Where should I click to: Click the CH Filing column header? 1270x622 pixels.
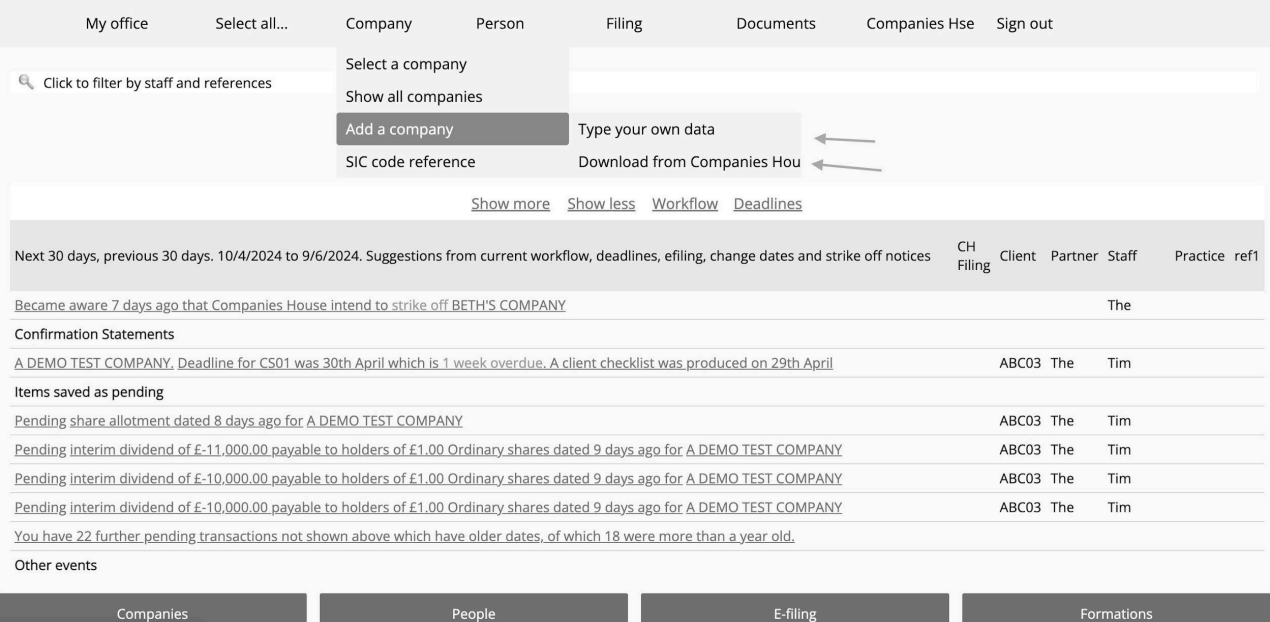pos(973,256)
